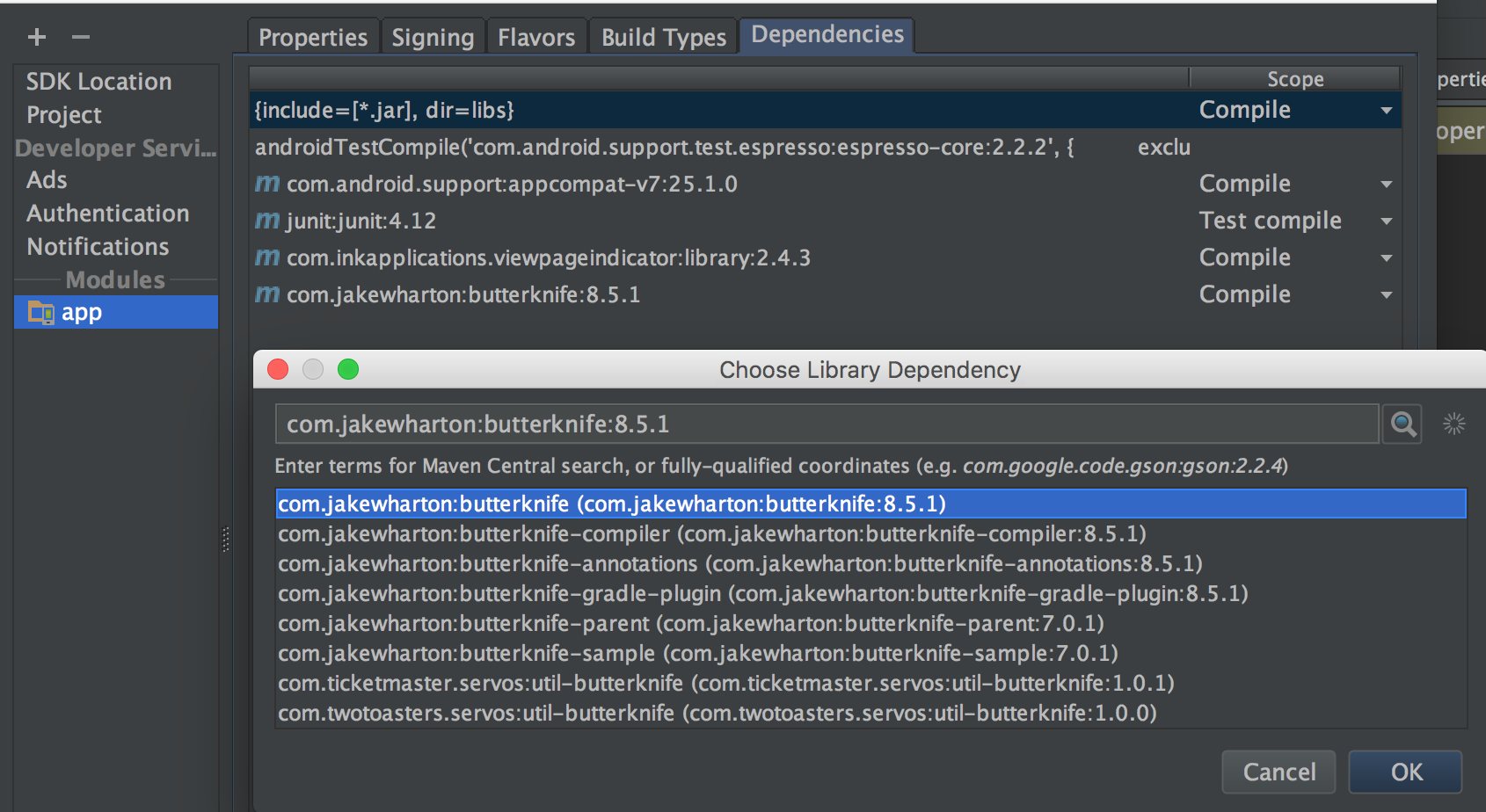Click Maven icon beside appcompat-v7 dependency
Image resolution: width=1486 pixels, height=812 pixels.
pyautogui.click(x=267, y=184)
